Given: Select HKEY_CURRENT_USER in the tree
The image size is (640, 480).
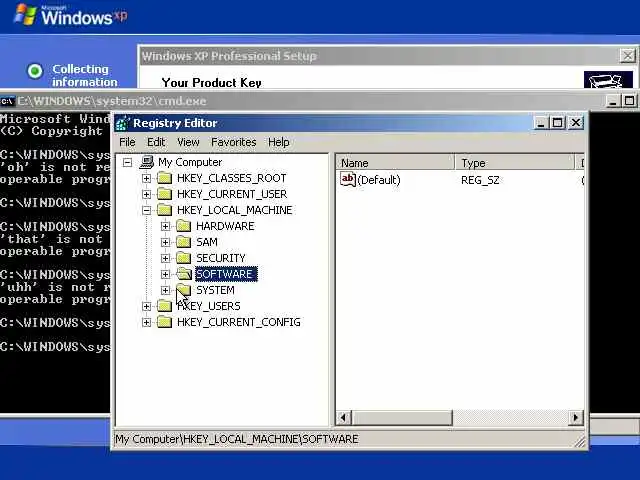Looking at the screenshot, I should pyautogui.click(x=232, y=194).
